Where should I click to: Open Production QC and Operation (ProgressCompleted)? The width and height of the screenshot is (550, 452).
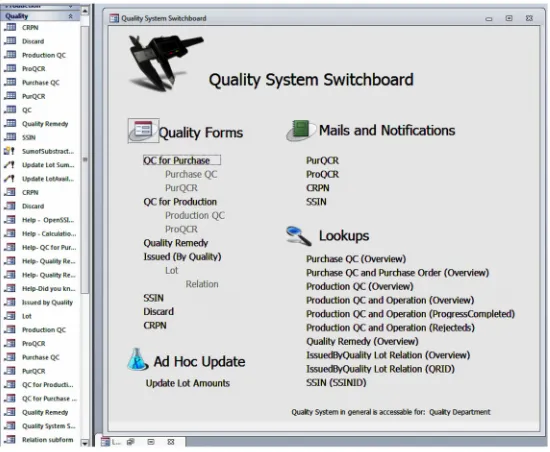coord(410,314)
